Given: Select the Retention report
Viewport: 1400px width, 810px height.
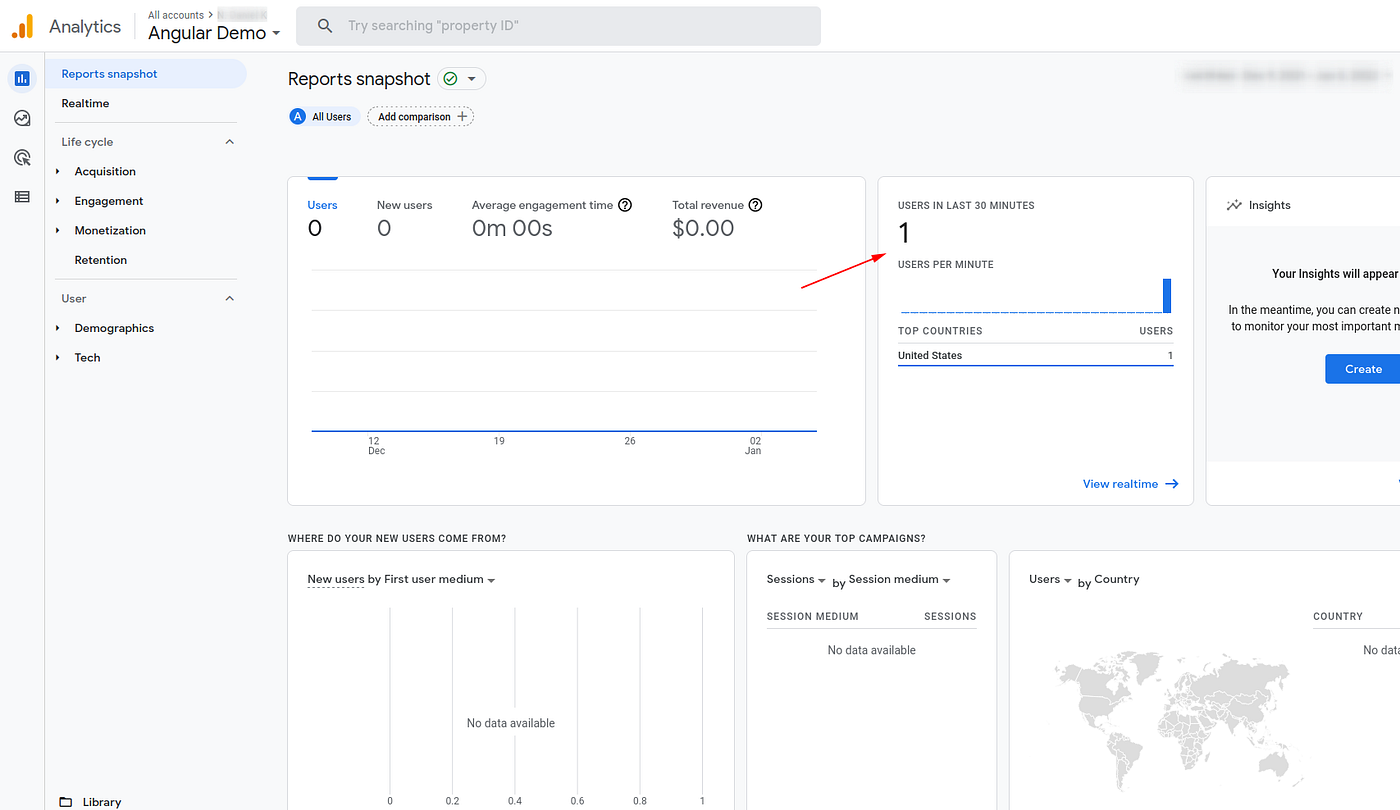Looking at the screenshot, I should (x=101, y=260).
